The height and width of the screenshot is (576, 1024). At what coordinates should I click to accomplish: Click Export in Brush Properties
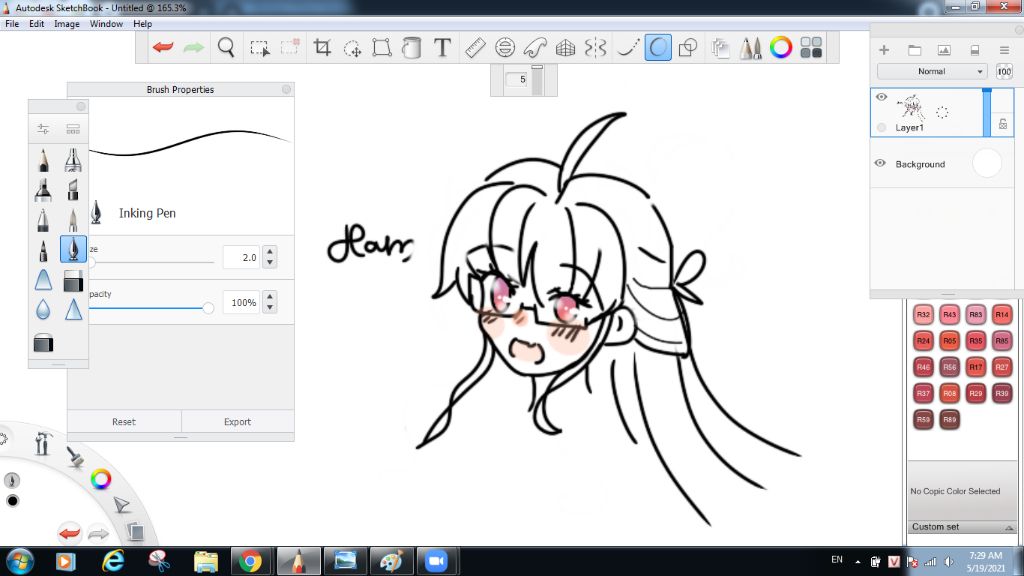pos(237,422)
